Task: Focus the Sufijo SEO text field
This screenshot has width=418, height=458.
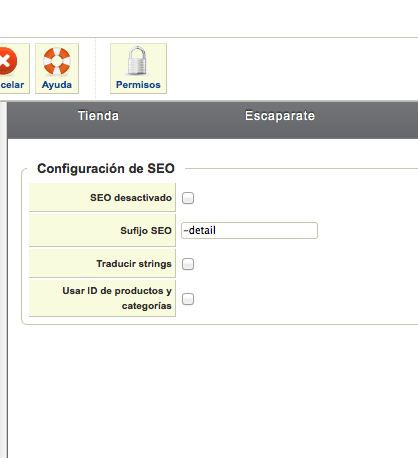Action: (x=249, y=230)
